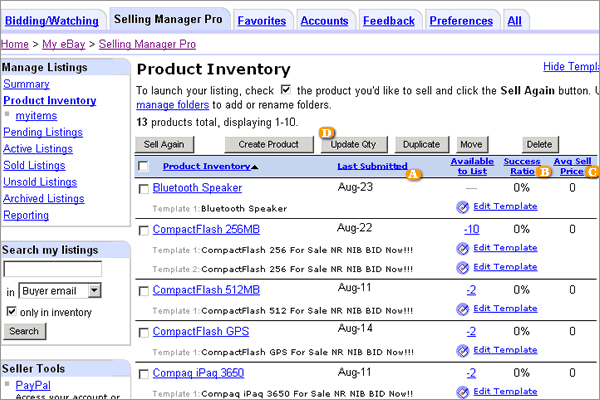Go to the Feedback tab

coord(389,21)
